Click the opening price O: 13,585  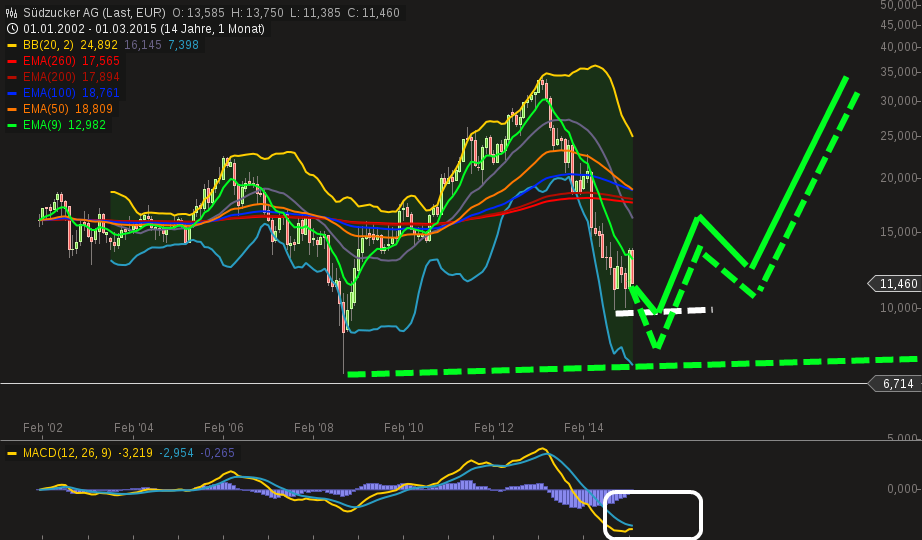pos(198,12)
